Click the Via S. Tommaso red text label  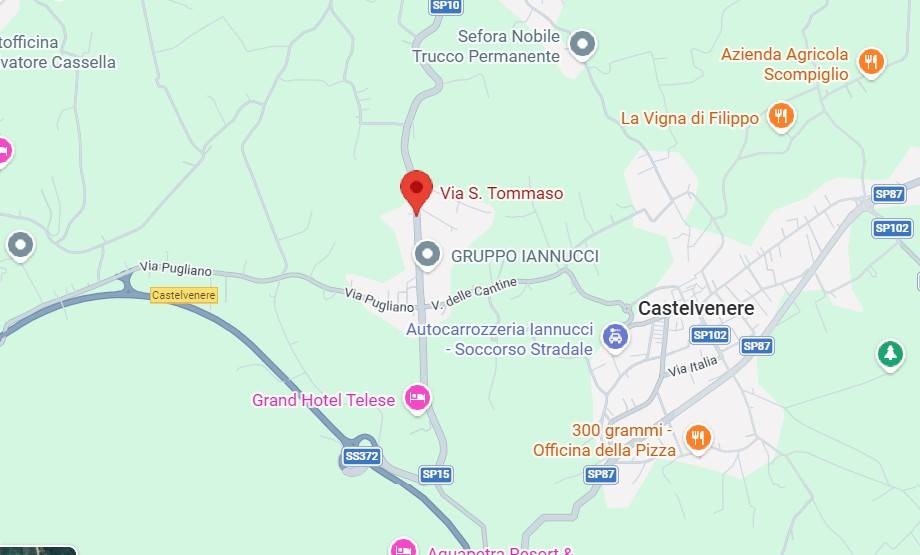click(x=502, y=193)
